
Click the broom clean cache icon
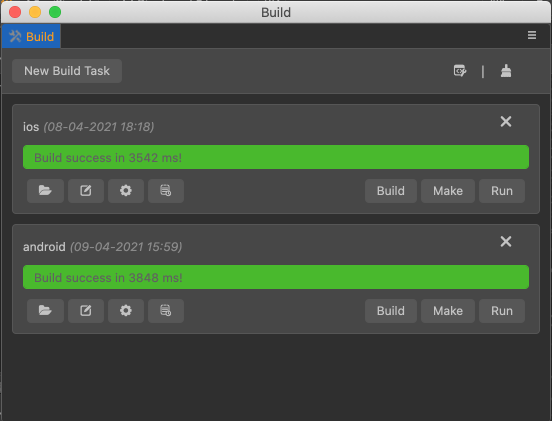coord(506,71)
